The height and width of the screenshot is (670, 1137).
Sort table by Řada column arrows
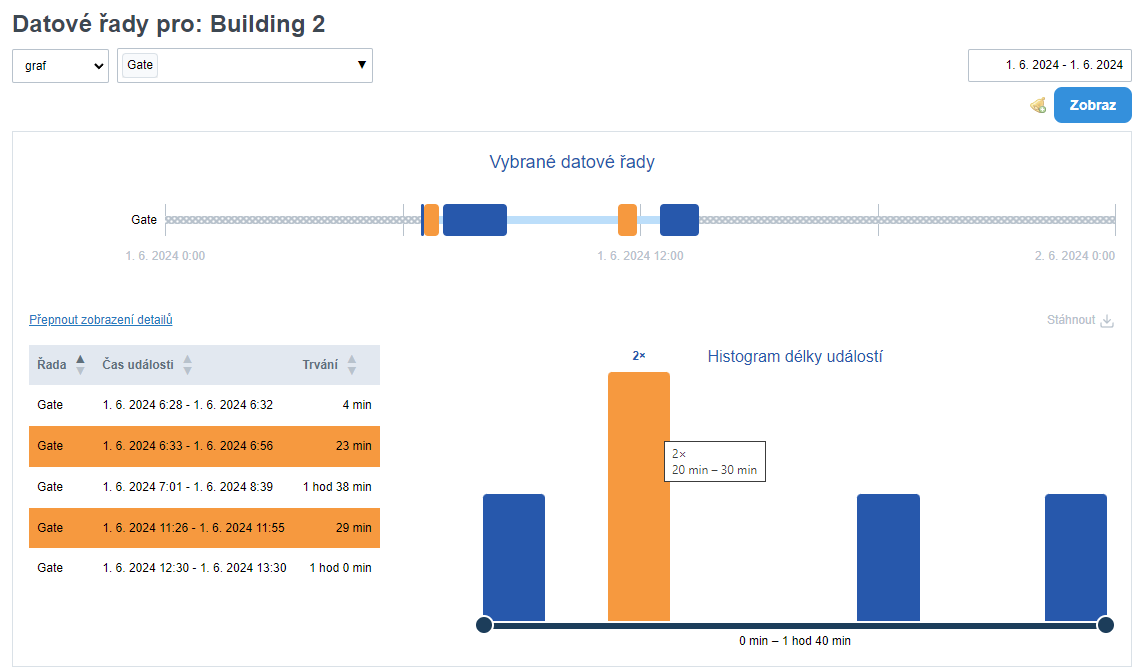[x=81, y=365]
